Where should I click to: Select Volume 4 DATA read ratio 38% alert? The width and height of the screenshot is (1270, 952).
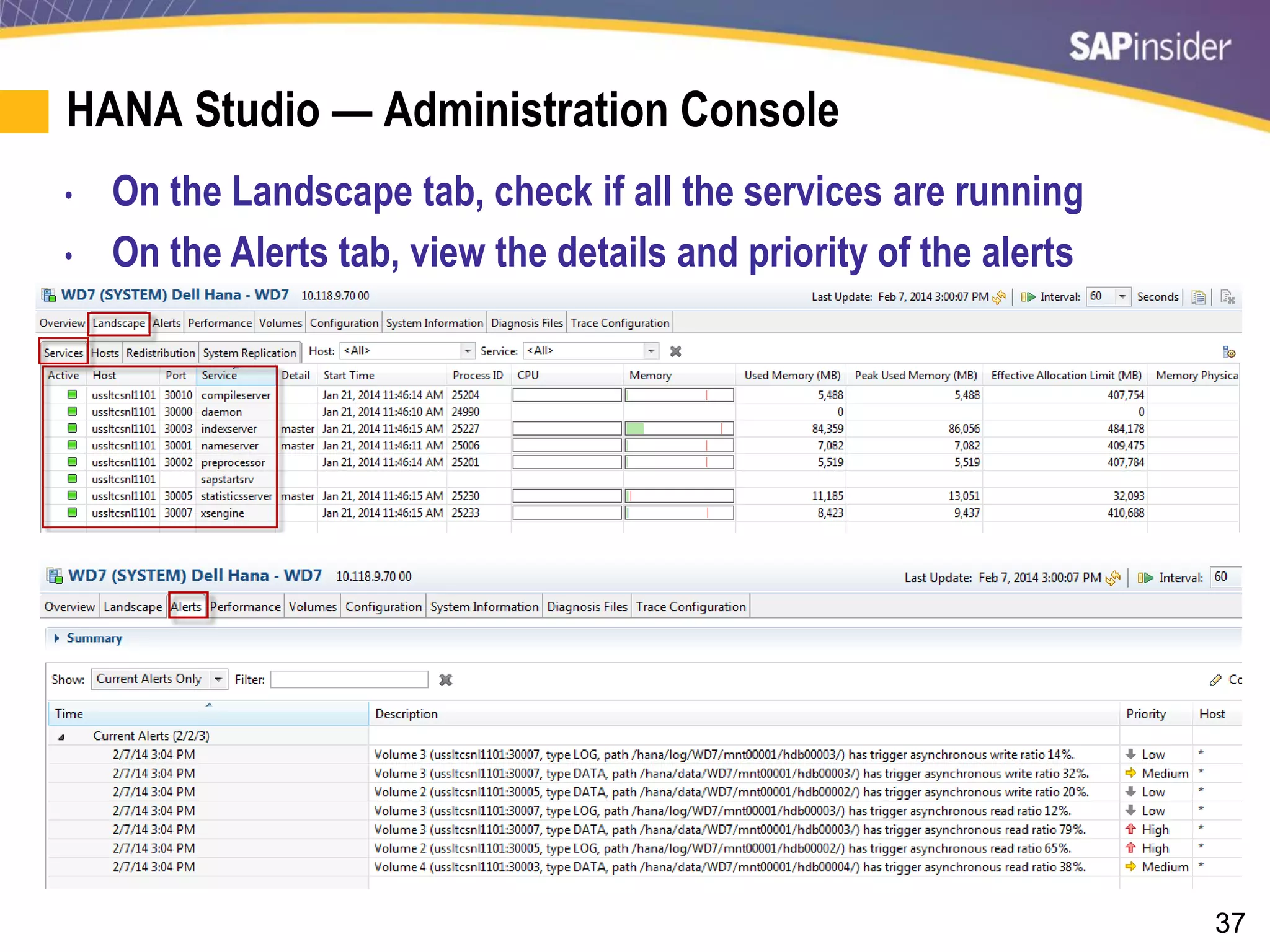(730, 867)
